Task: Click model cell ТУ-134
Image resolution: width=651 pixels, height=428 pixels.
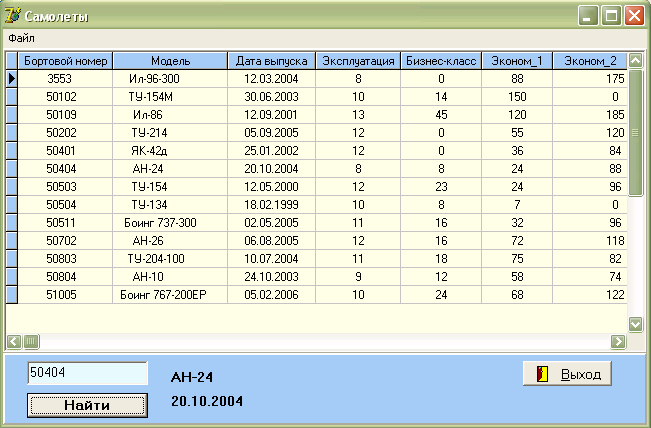Action: (x=170, y=205)
